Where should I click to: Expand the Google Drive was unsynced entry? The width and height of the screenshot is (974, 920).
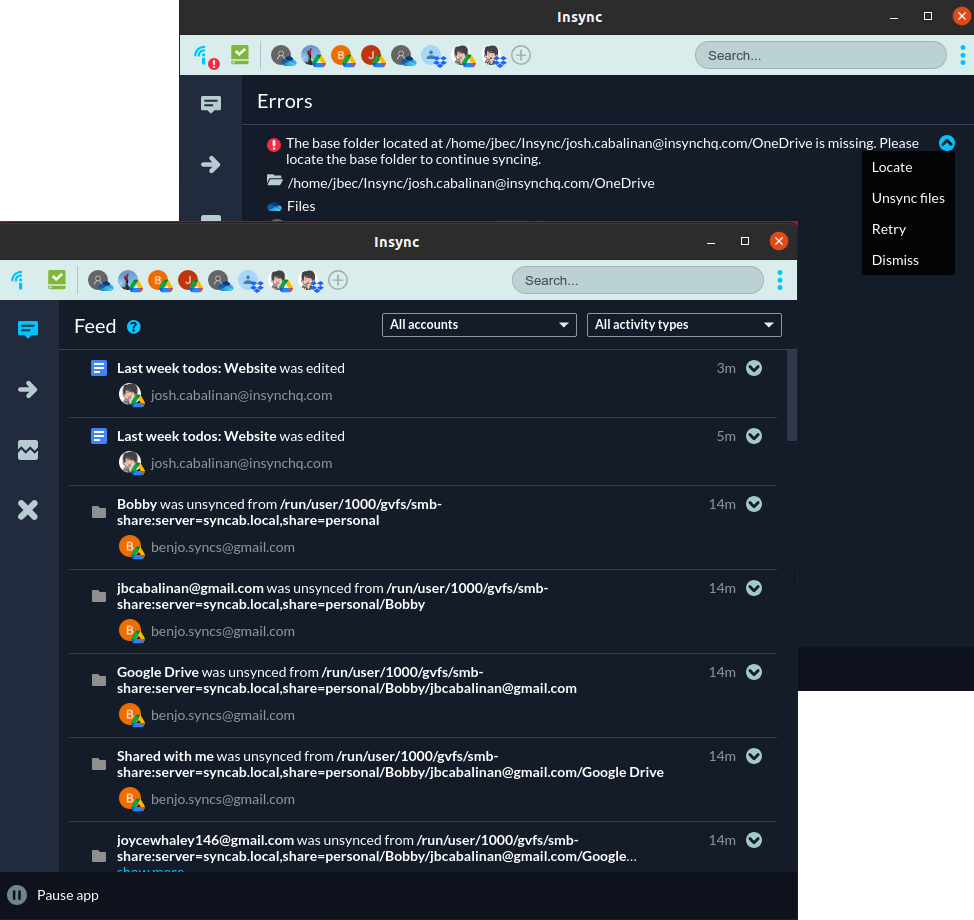pos(754,672)
